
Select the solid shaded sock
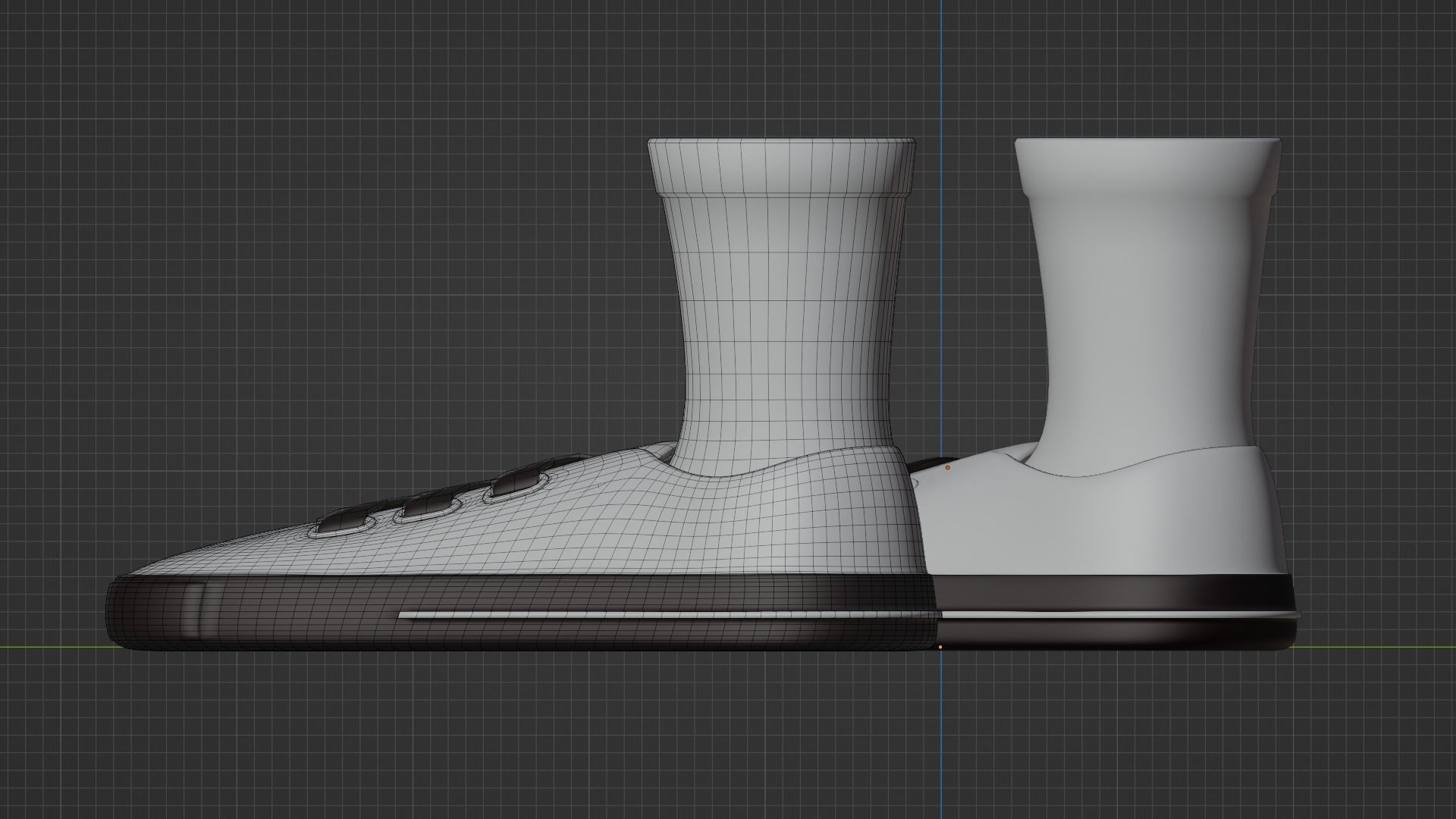point(1145,318)
